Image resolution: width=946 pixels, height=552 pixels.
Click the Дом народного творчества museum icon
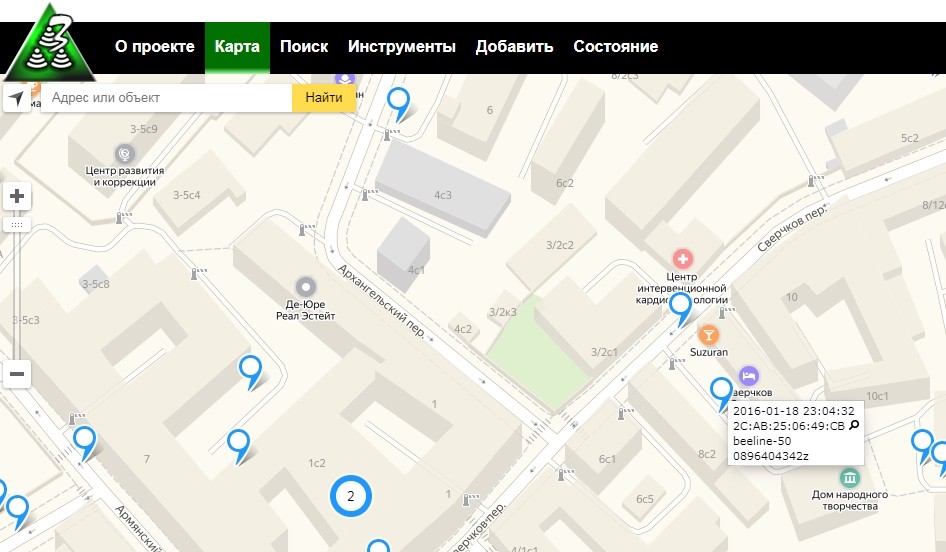coord(849,478)
